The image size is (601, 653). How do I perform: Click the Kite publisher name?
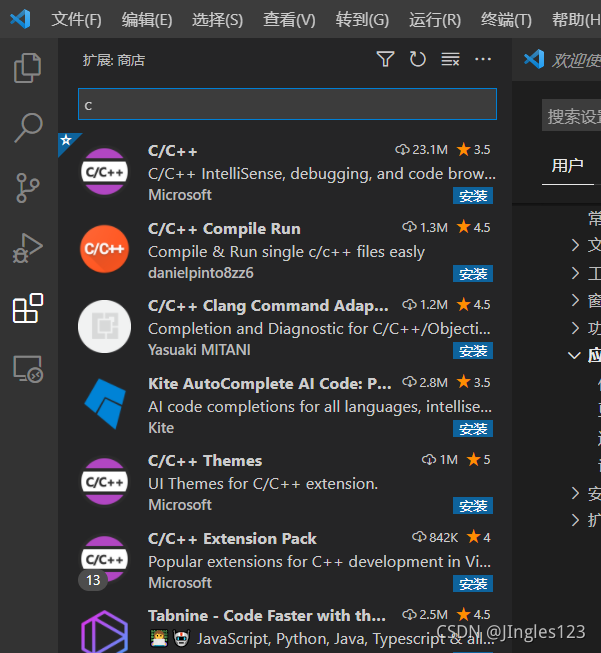[x=161, y=428]
